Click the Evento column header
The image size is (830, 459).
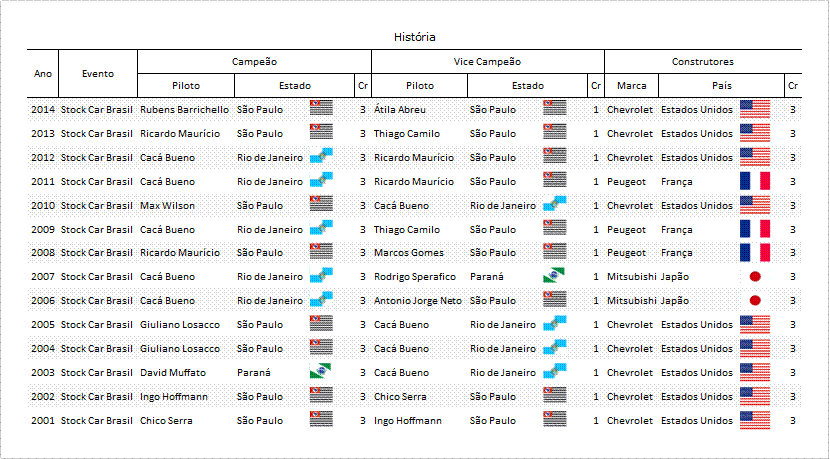(x=98, y=74)
